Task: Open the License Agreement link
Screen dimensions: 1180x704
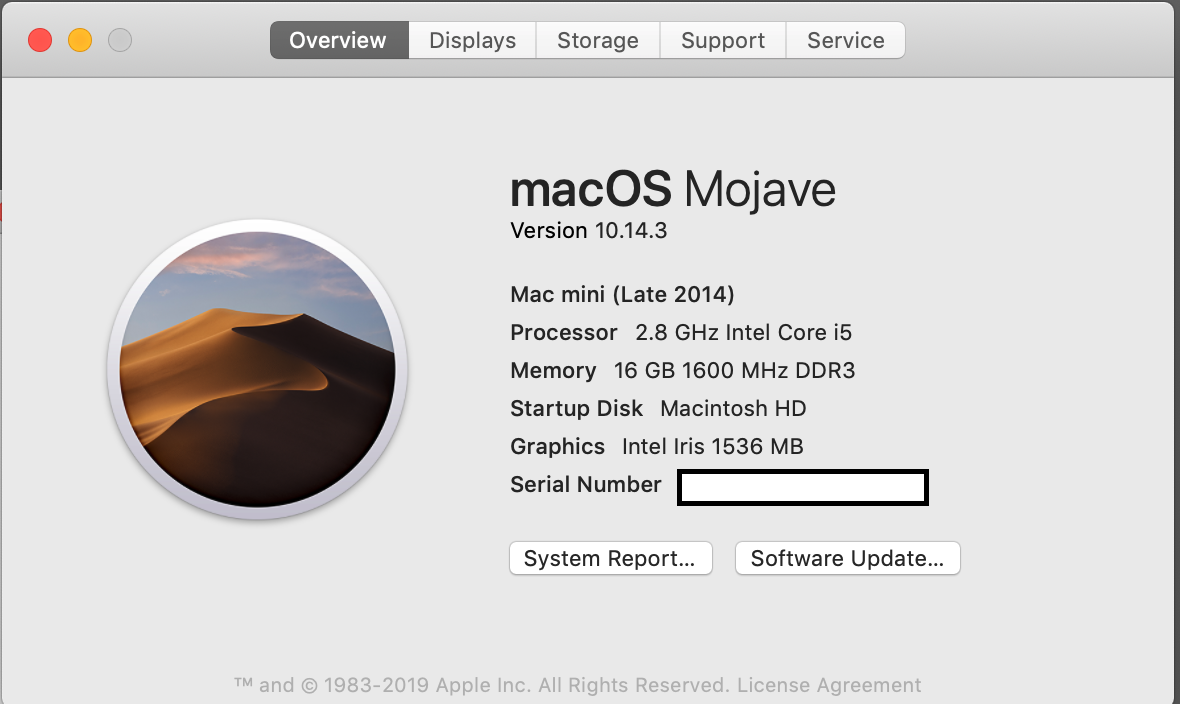Action: pyautogui.click(x=829, y=685)
